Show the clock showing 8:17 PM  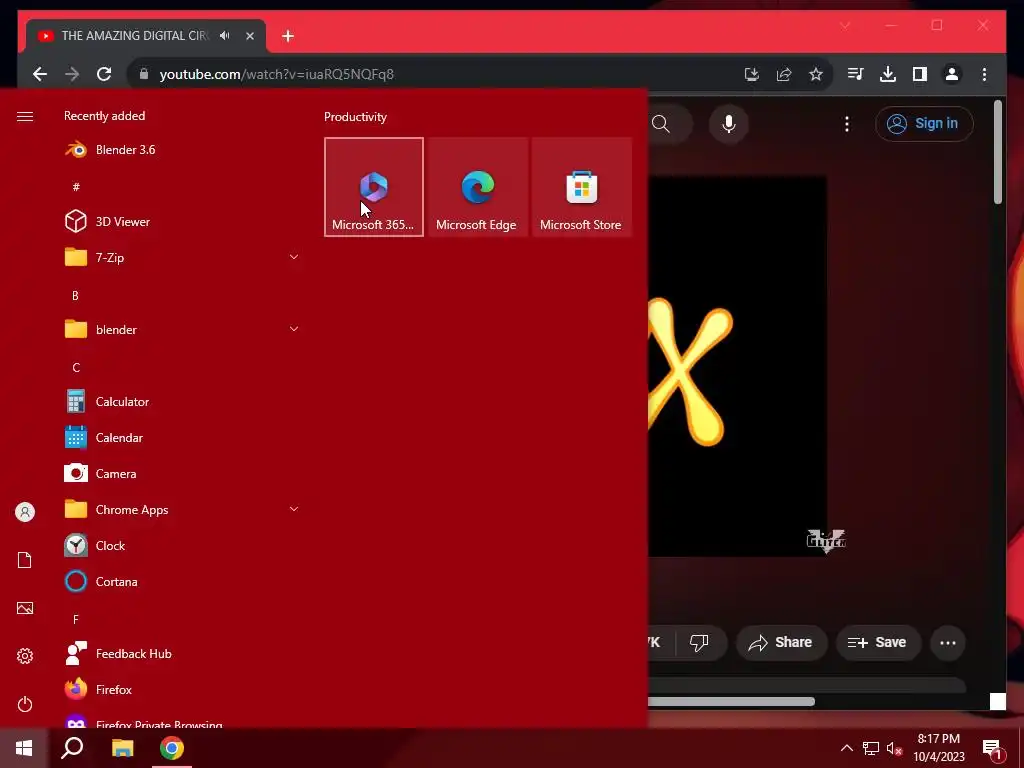coord(938,748)
